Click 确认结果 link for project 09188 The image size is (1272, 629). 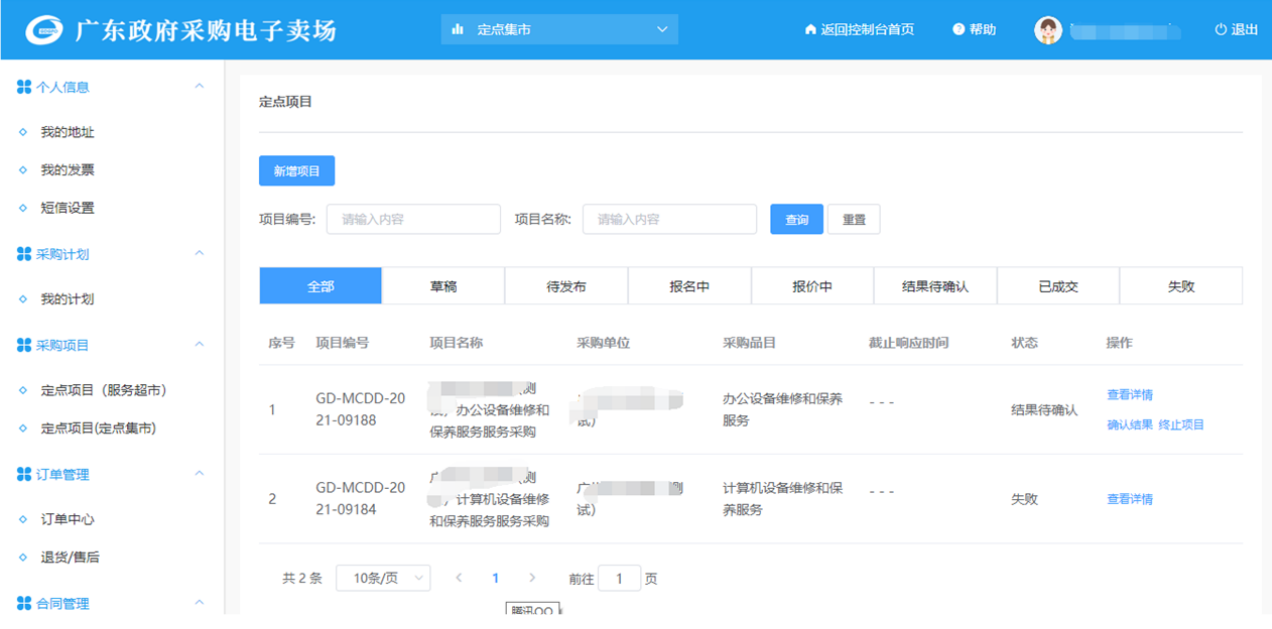pyautogui.click(x=1129, y=425)
